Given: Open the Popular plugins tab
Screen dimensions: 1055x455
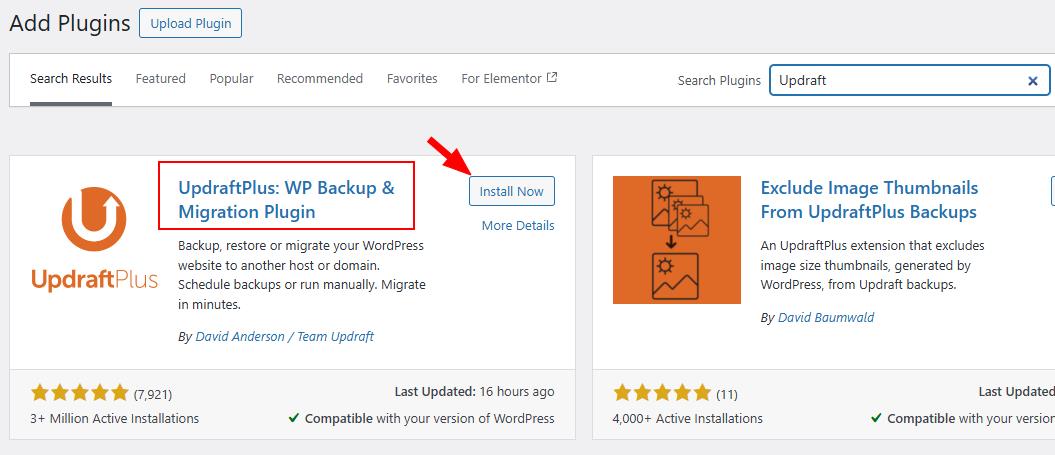Looking at the screenshot, I should coord(231,78).
